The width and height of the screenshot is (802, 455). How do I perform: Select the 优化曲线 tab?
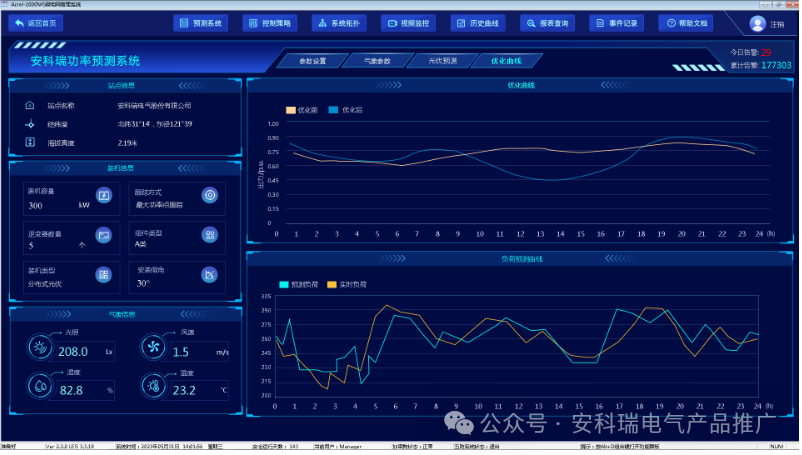click(506, 61)
